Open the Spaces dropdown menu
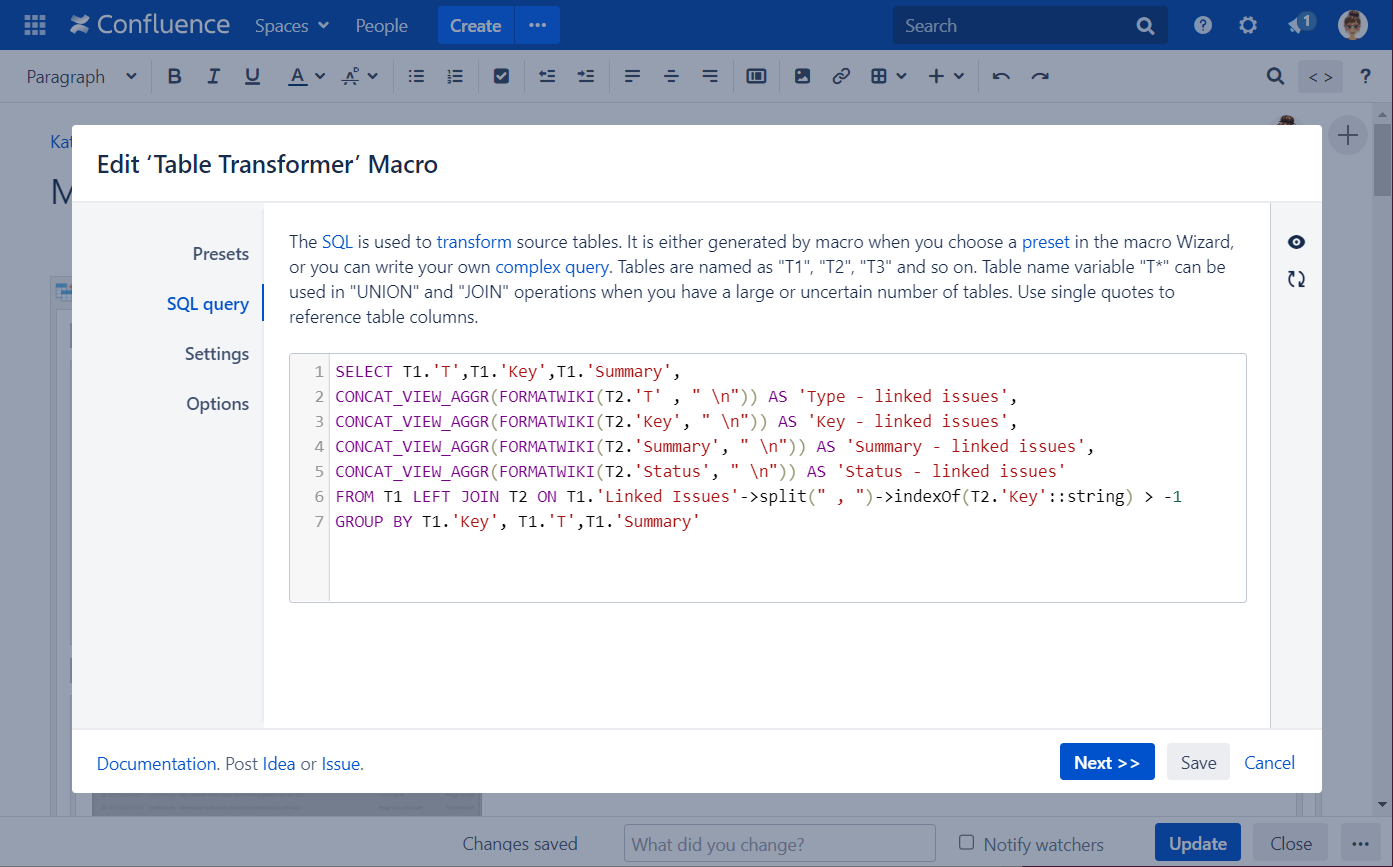This screenshot has height=867, width=1393. 291,26
